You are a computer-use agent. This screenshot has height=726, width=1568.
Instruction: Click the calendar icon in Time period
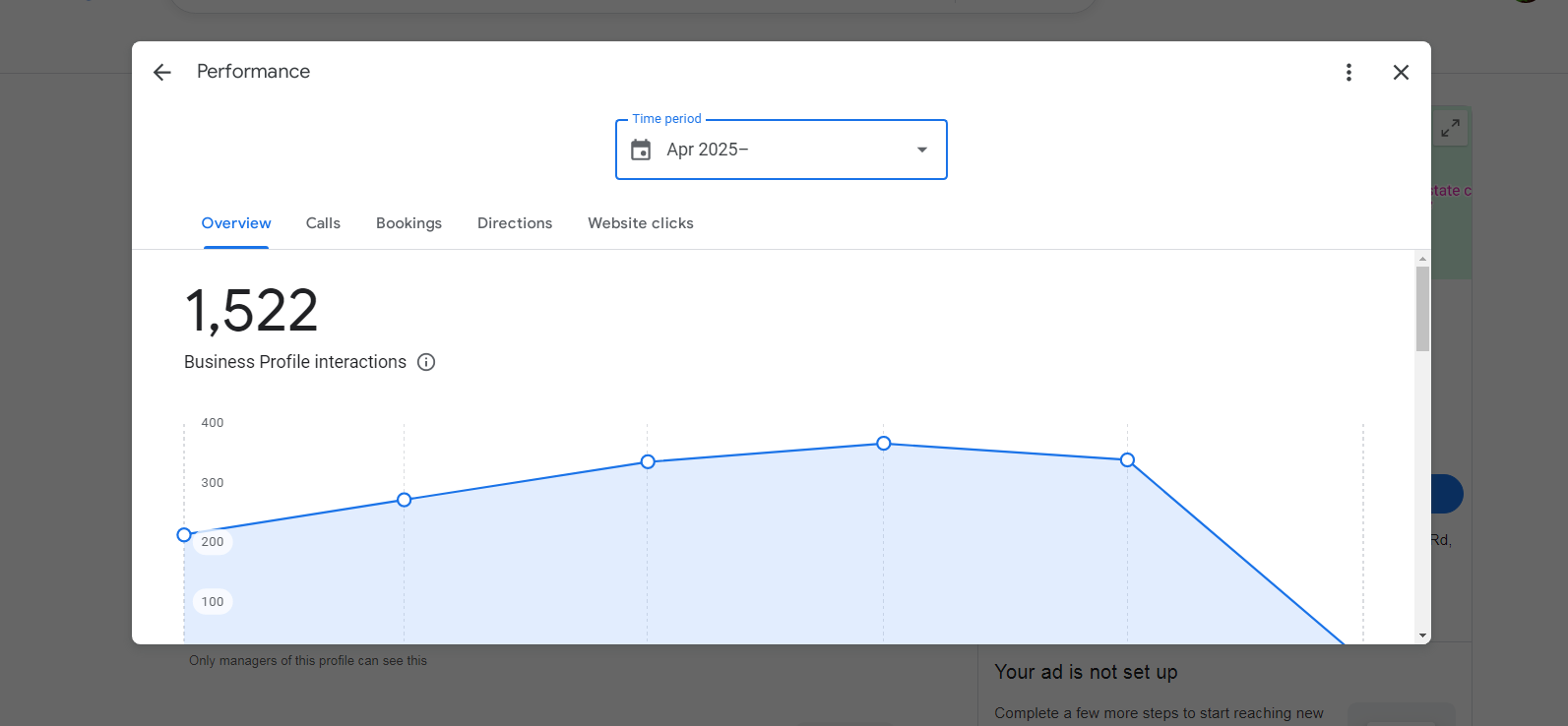[641, 150]
